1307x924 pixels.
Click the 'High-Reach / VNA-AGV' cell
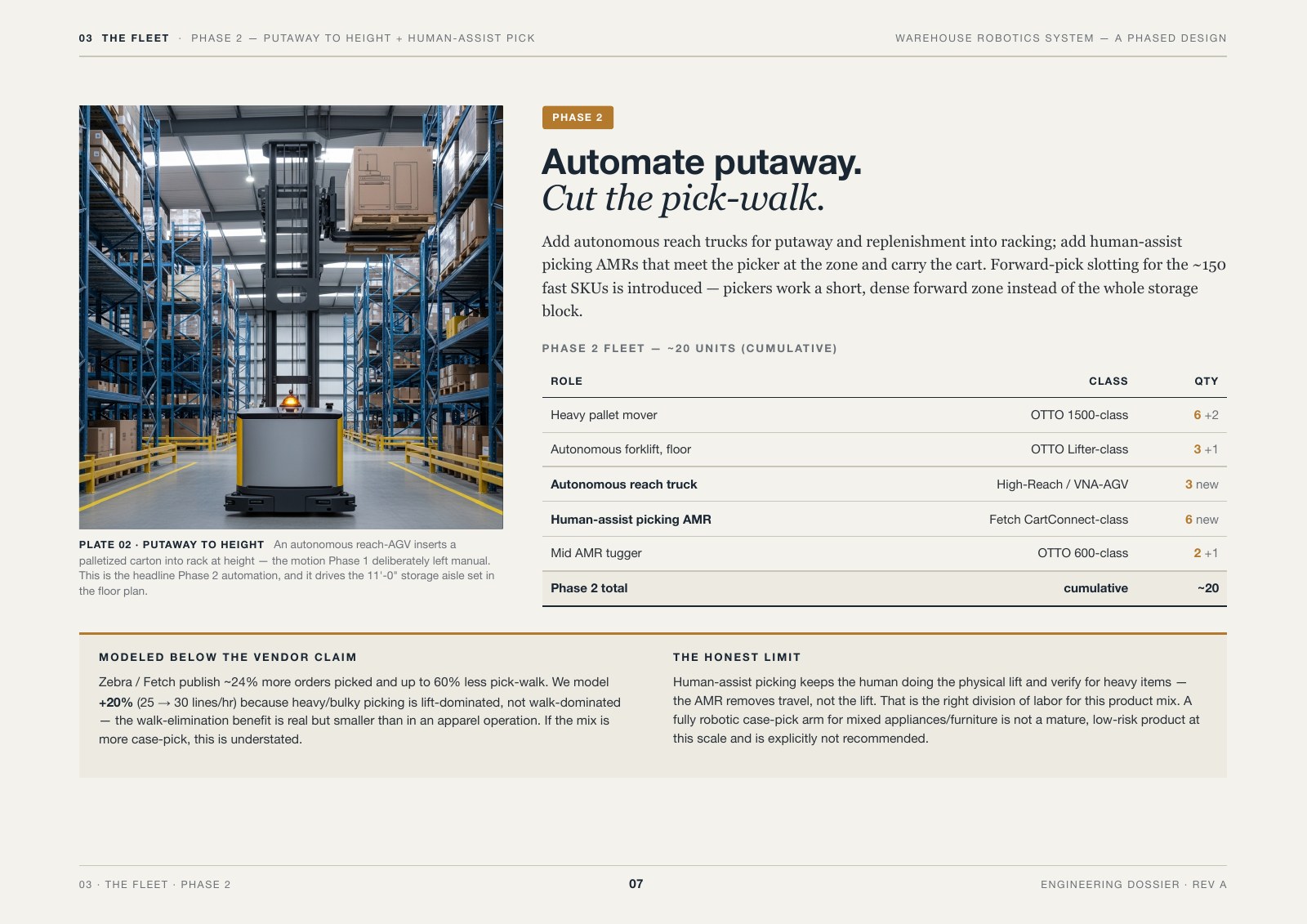click(1062, 484)
